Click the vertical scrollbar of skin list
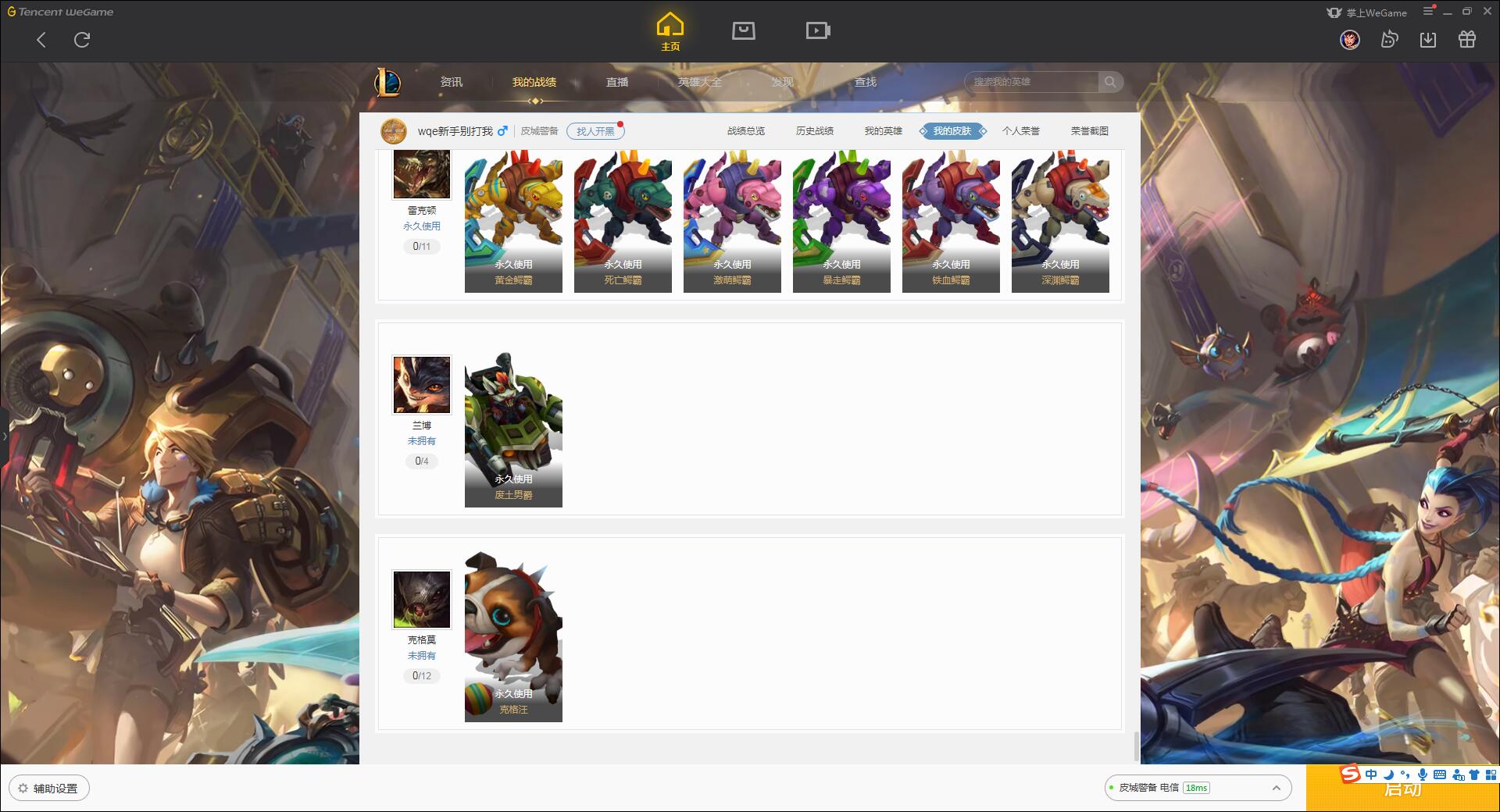Viewport: 1500px width, 812px height. click(1136, 746)
